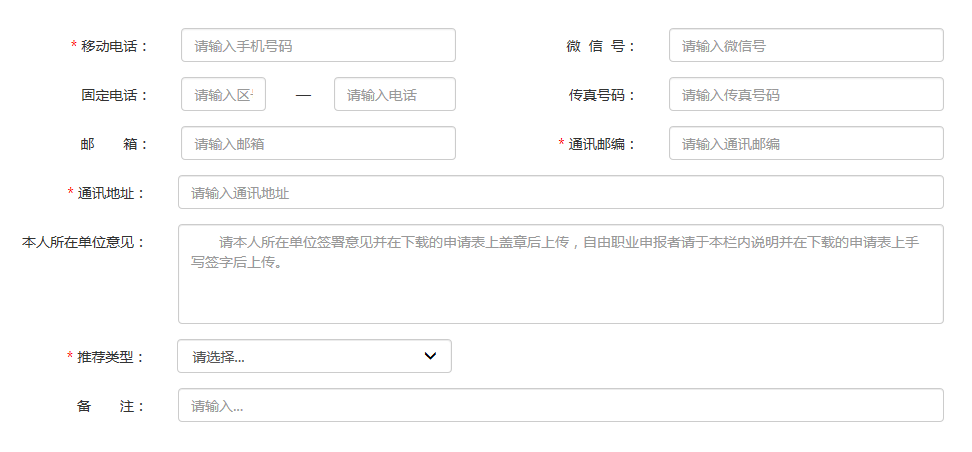Select the 通讯地址 mailing address field
972x452 pixels.
tap(560, 192)
